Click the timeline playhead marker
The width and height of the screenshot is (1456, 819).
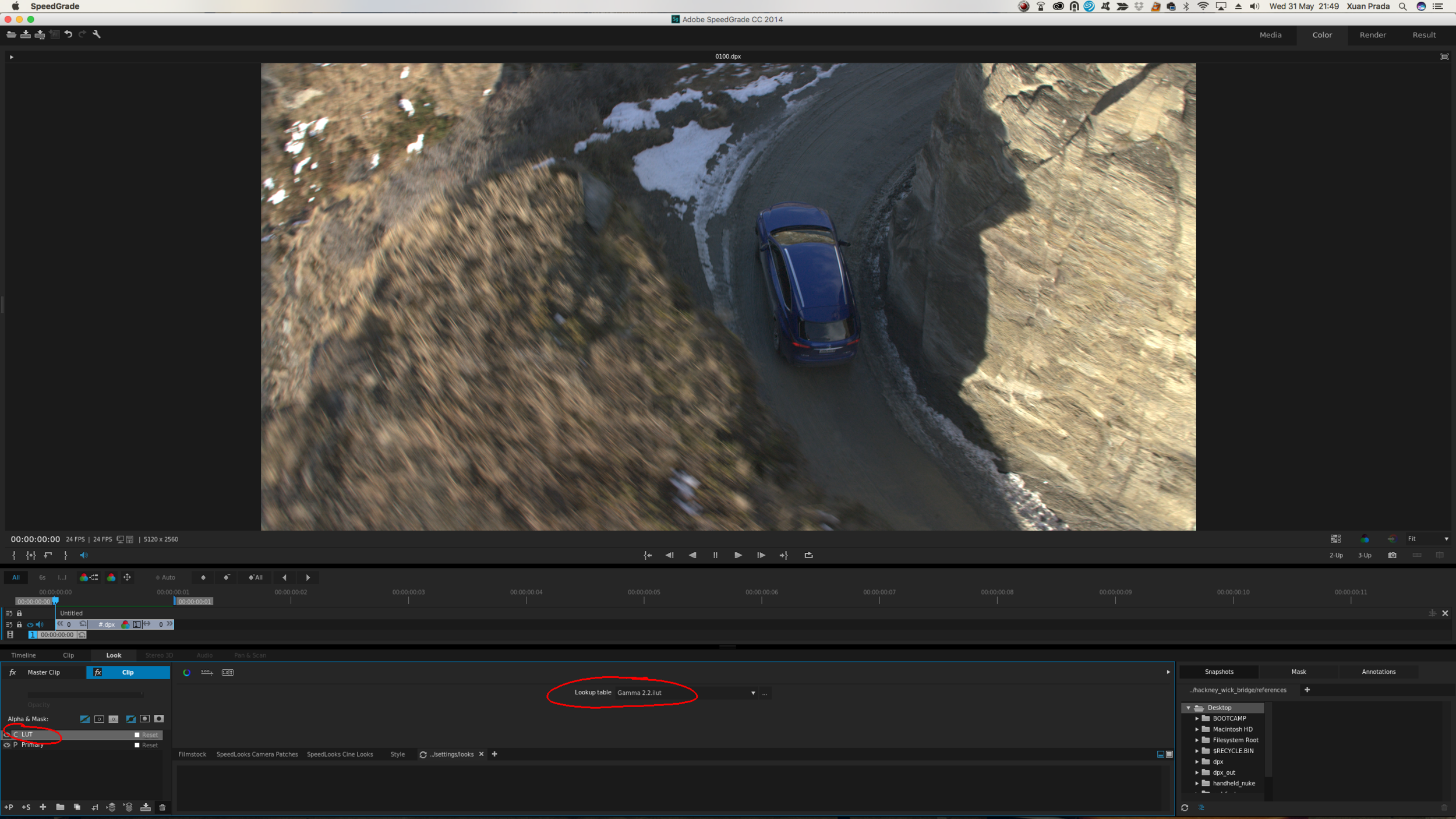tap(55, 600)
